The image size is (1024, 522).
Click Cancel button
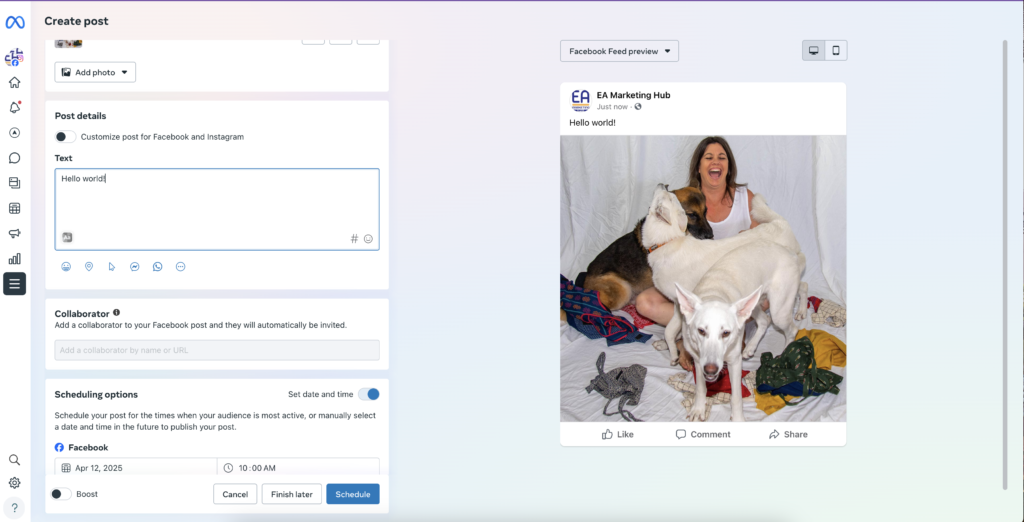point(235,494)
